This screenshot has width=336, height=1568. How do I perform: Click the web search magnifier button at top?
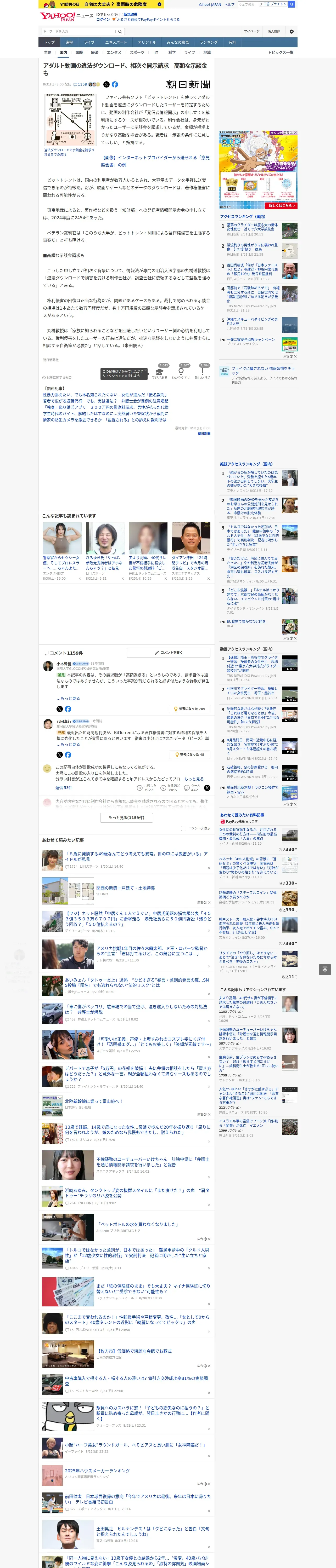(292, 4)
